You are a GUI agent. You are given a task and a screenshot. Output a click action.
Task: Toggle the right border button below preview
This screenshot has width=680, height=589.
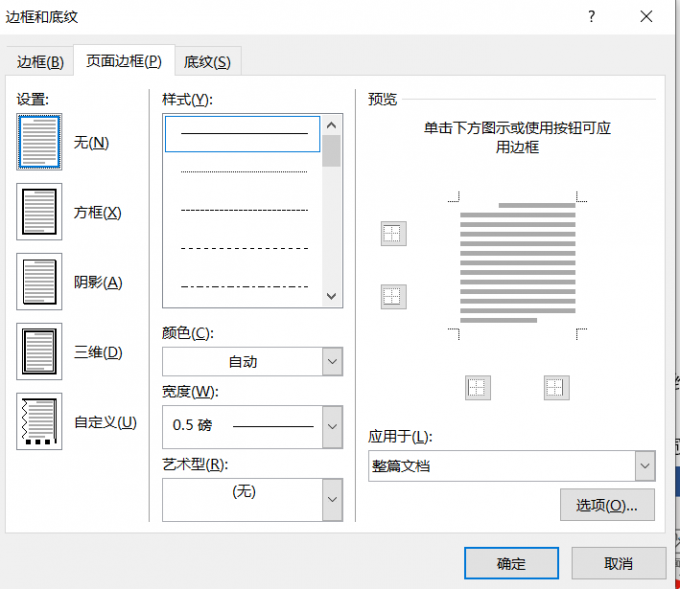click(557, 388)
